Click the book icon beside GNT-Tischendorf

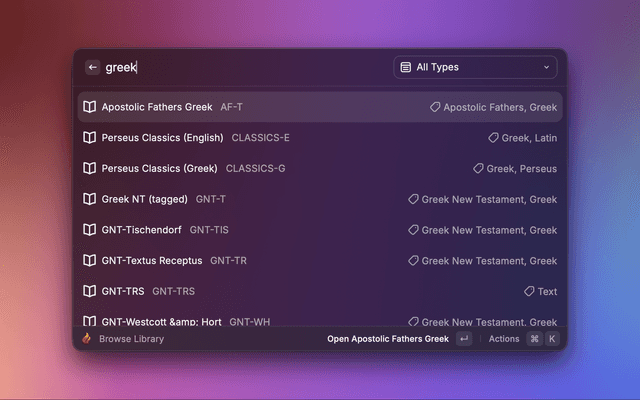coord(90,230)
